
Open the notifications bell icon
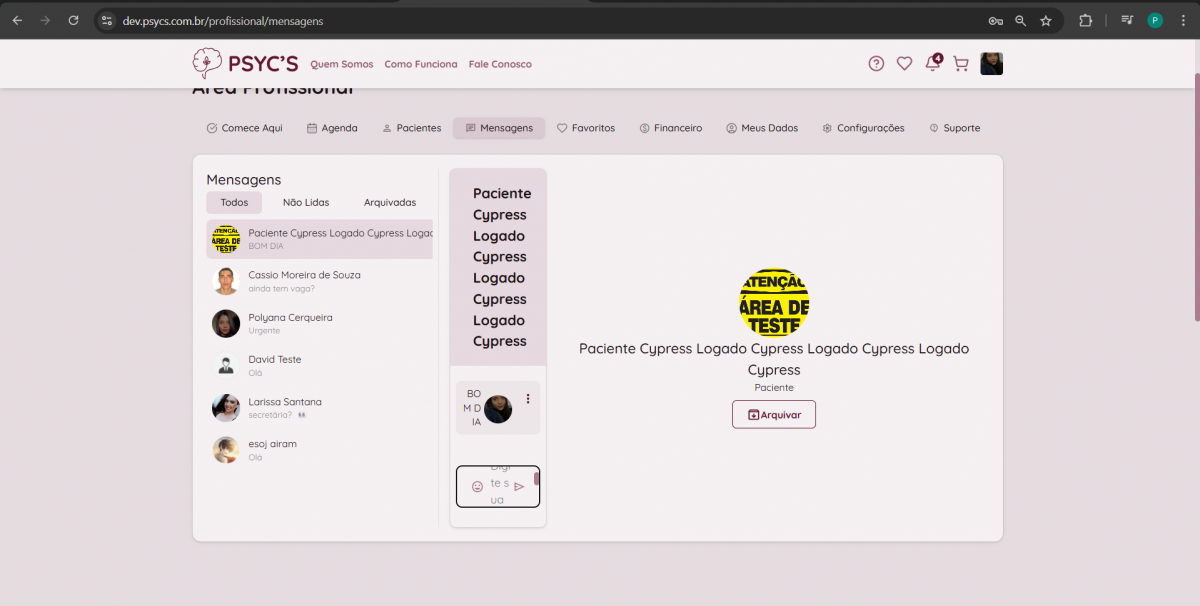pyautogui.click(x=932, y=64)
